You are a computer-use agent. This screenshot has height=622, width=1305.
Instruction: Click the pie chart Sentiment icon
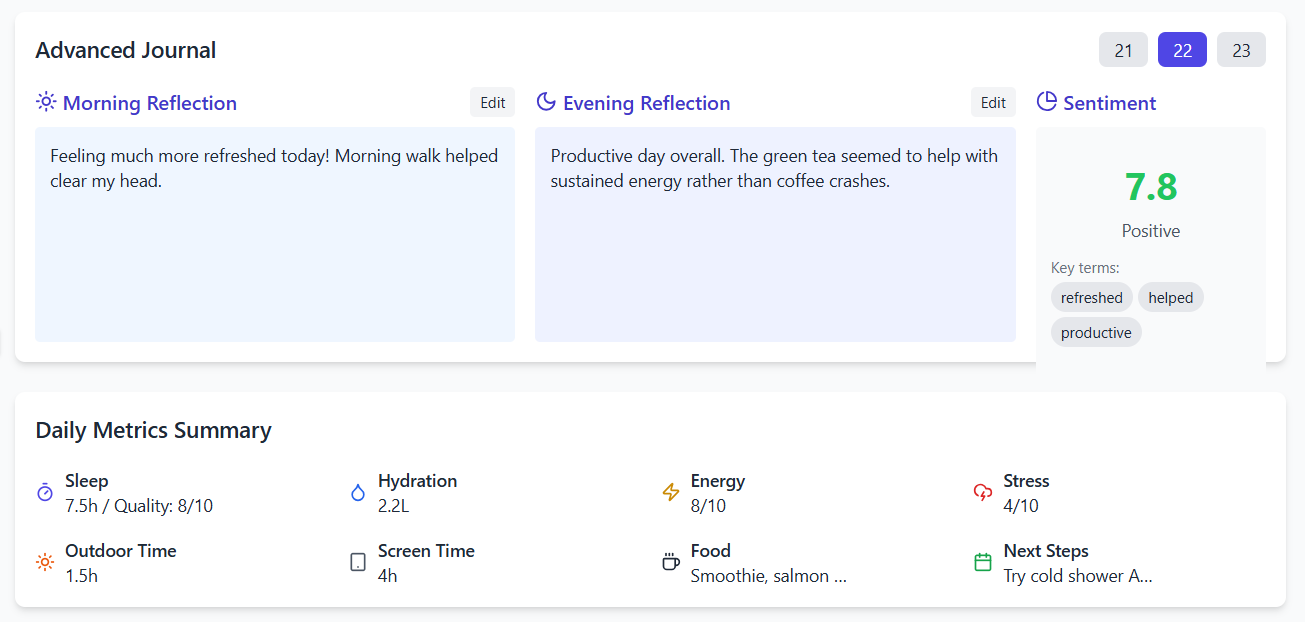1046,102
